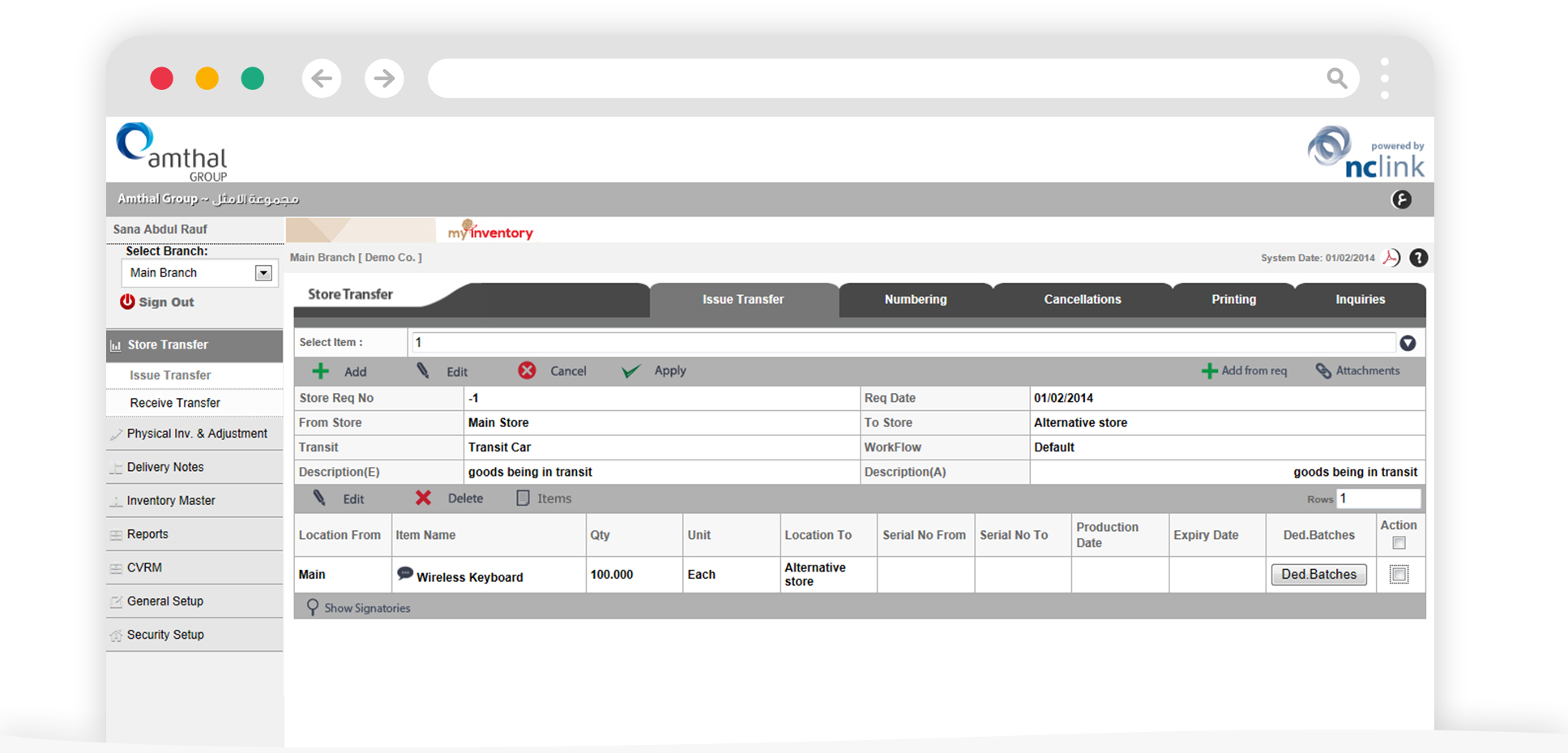Open Attachments via paperclip icon
The image size is (1568, 753).
(x=1323, y=370)
